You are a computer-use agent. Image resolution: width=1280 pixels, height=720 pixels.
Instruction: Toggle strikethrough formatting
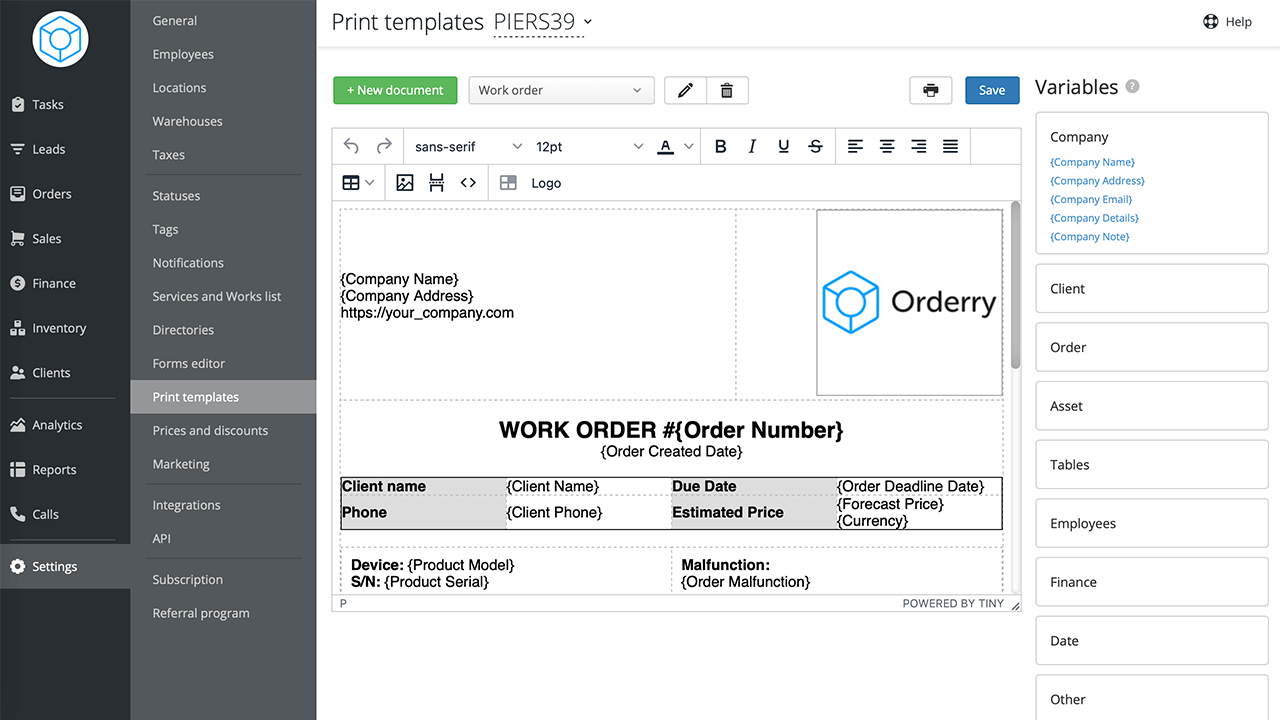(816, 146)
